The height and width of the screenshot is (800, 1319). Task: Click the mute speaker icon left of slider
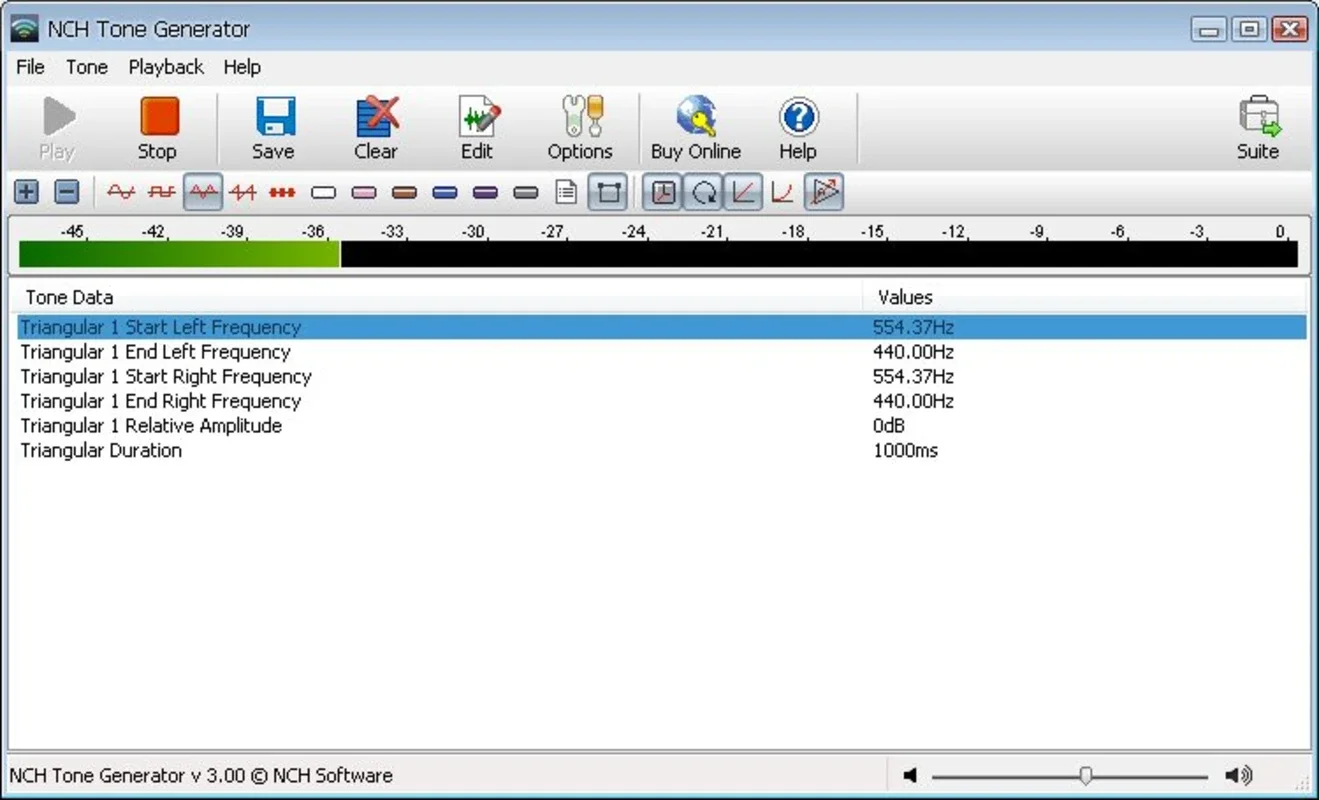tap(910, 775)
